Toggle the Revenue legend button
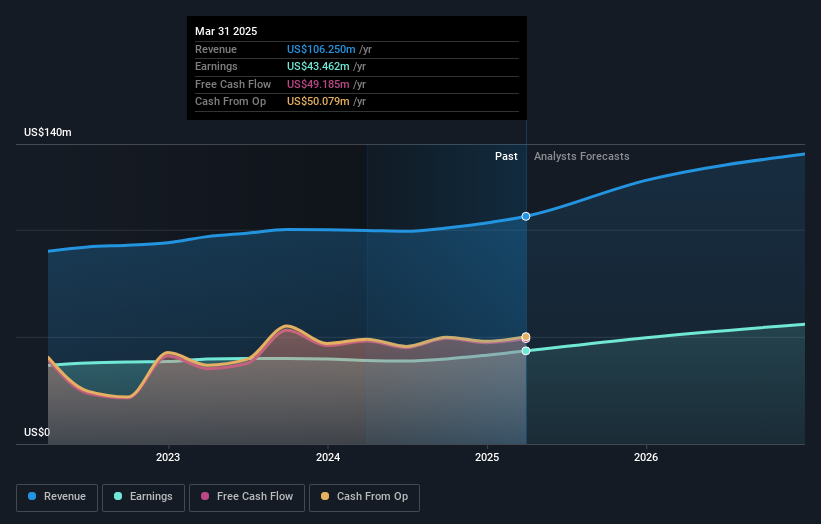Image resolution: width=821 pixels, height=524 pixels. (57, 497)
